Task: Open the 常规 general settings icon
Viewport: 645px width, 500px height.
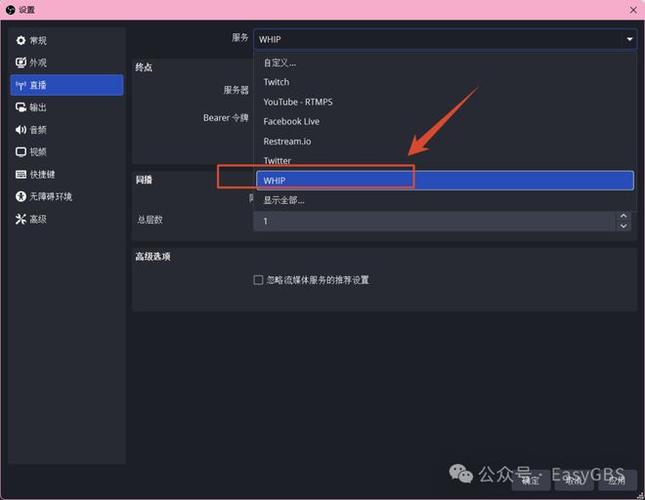Action: (x=21, y=40)
